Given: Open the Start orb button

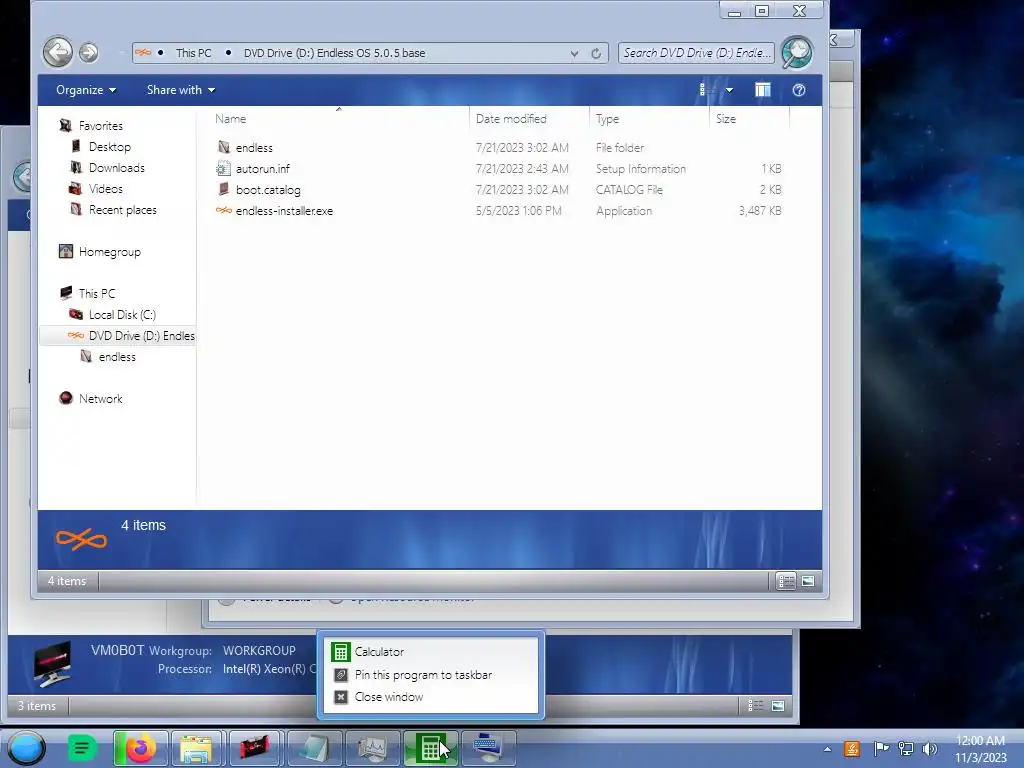Looking at the screenshot, I should pyautogui.click(x=26, y=748).
